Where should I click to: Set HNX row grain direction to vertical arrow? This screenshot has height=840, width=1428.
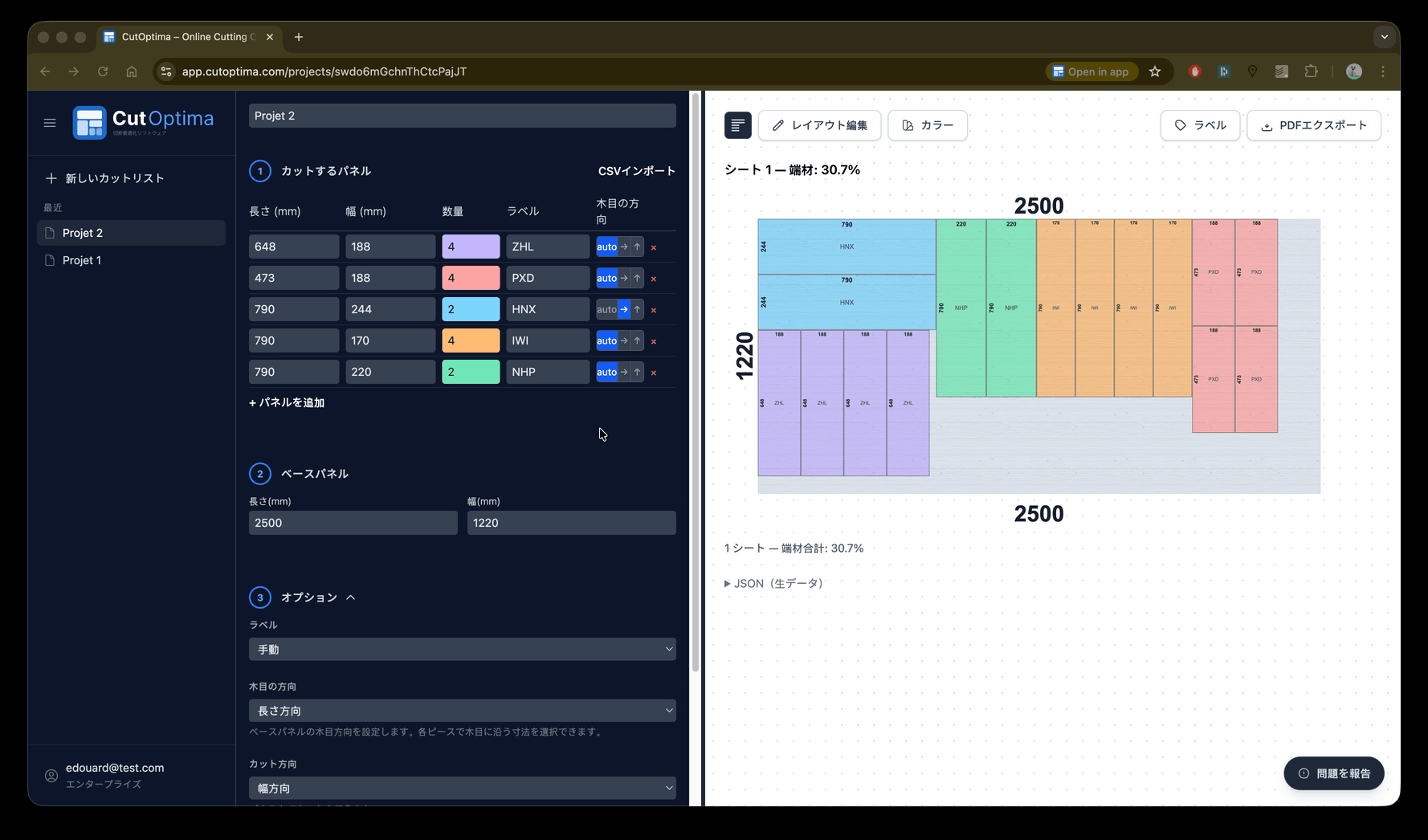click(636, 309)
